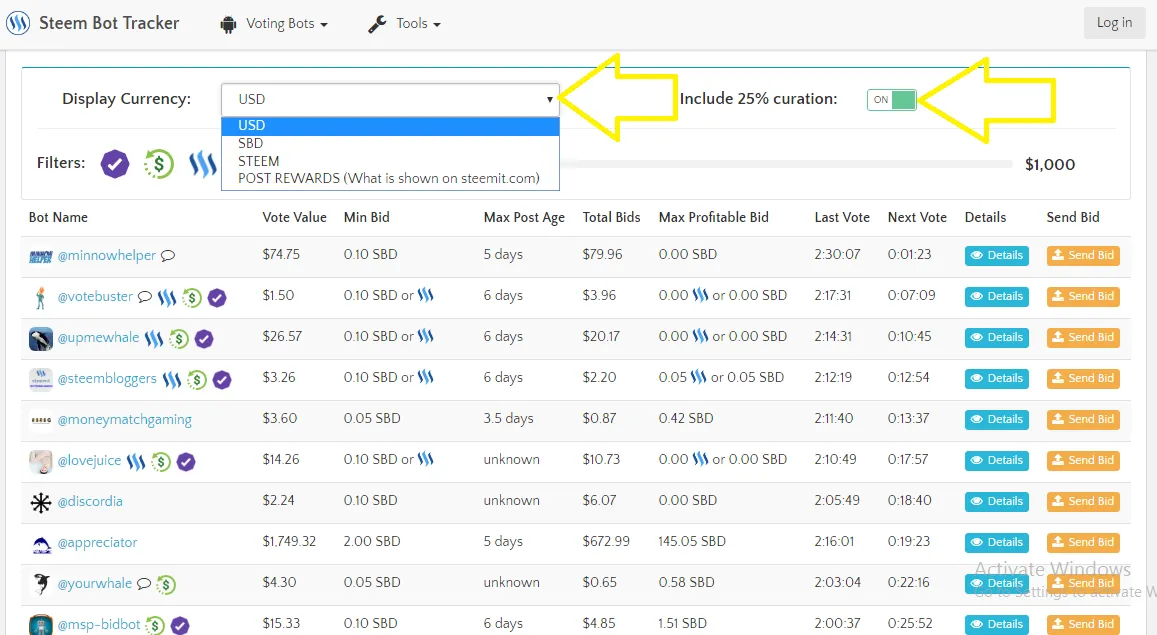
Task: Click the @votebuster refund dollar icon
Action: (x=192, y=298)
